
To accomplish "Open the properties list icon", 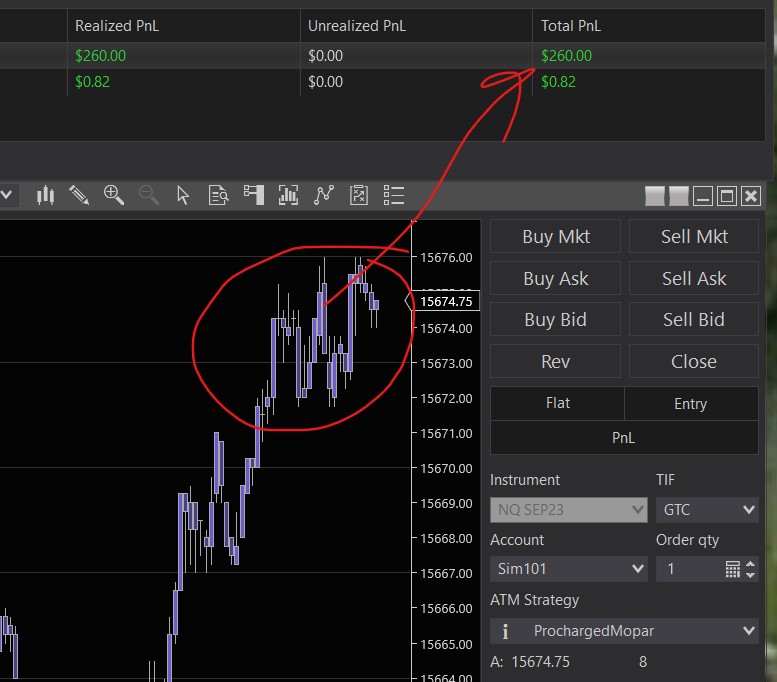I will 394,195.
